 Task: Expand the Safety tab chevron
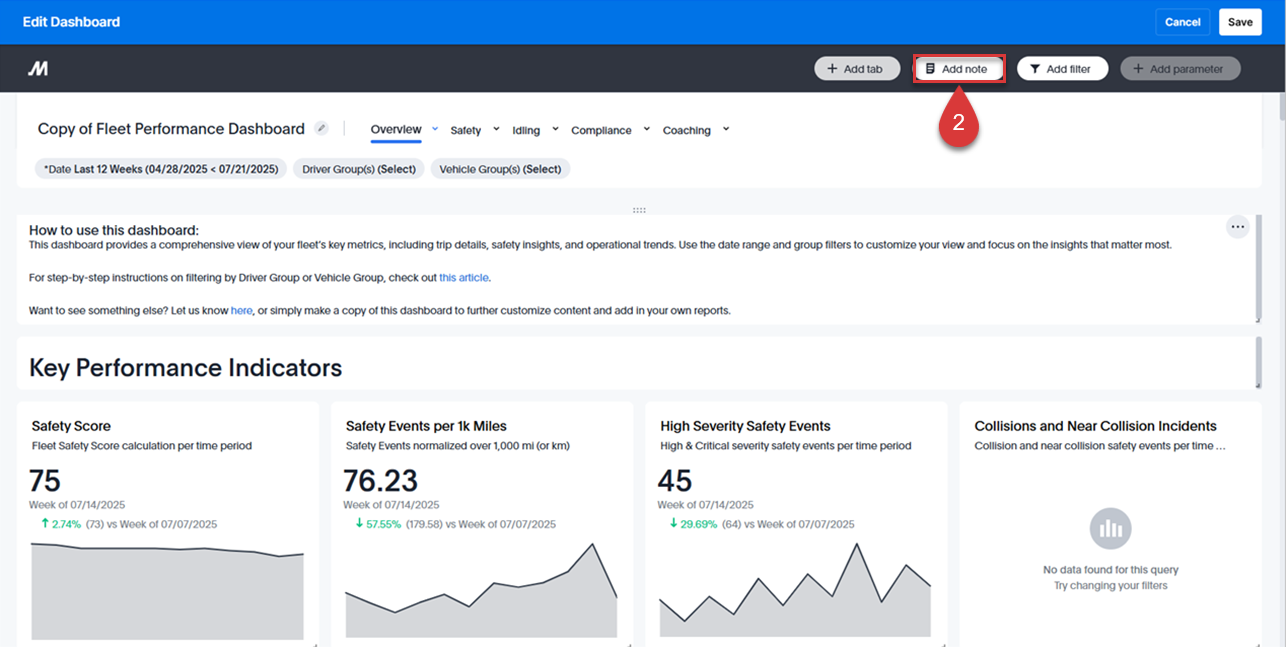point(495,129)
